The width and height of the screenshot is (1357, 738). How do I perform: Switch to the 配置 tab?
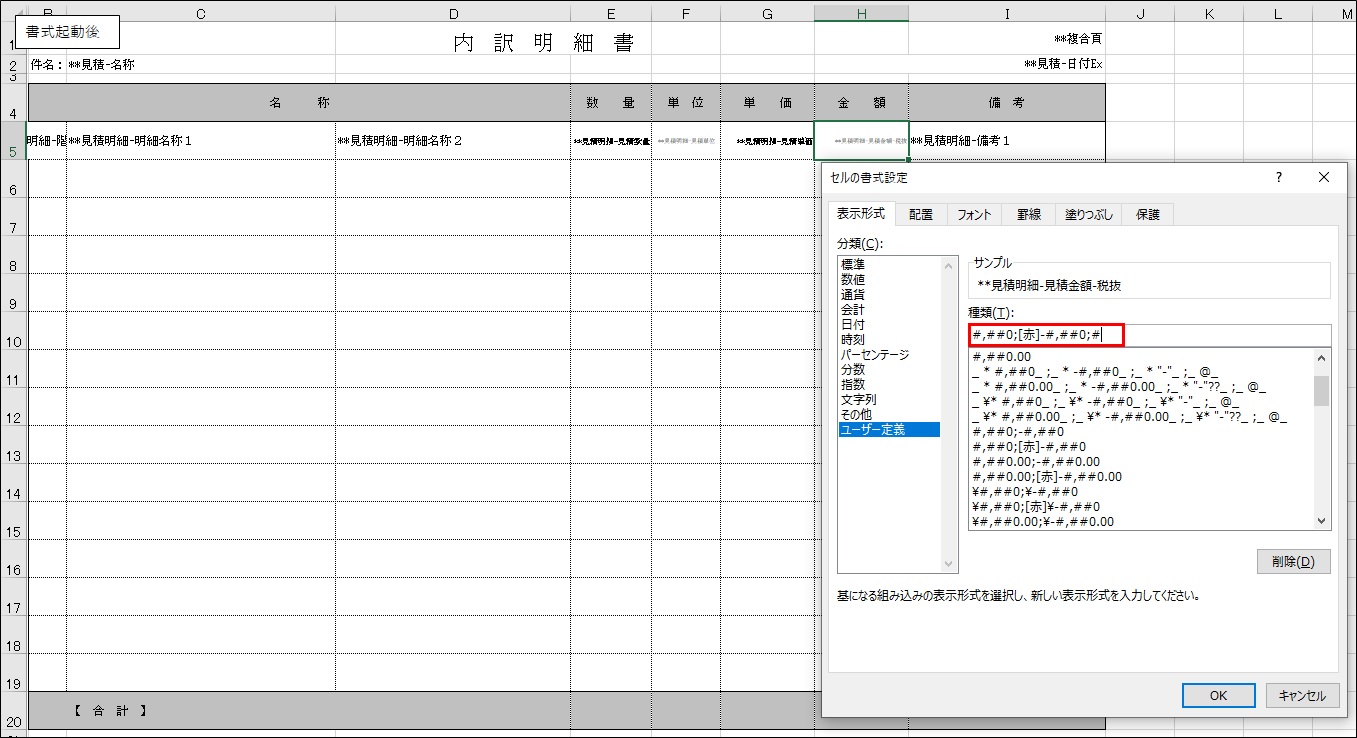pos(921,214)
